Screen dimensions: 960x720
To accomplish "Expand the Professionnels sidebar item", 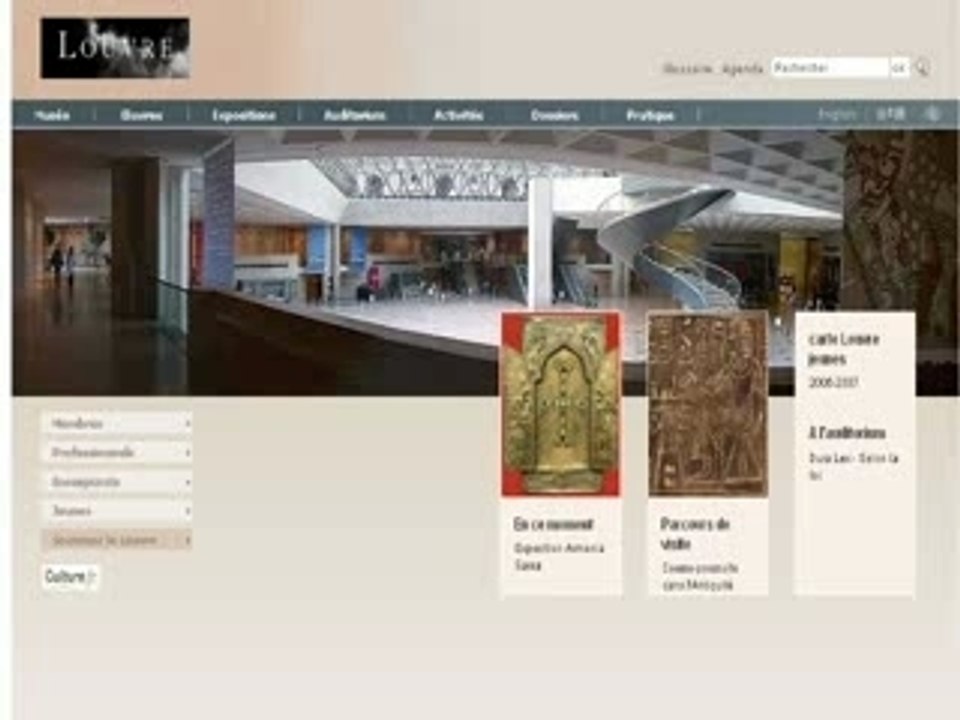I will [116, 452].
